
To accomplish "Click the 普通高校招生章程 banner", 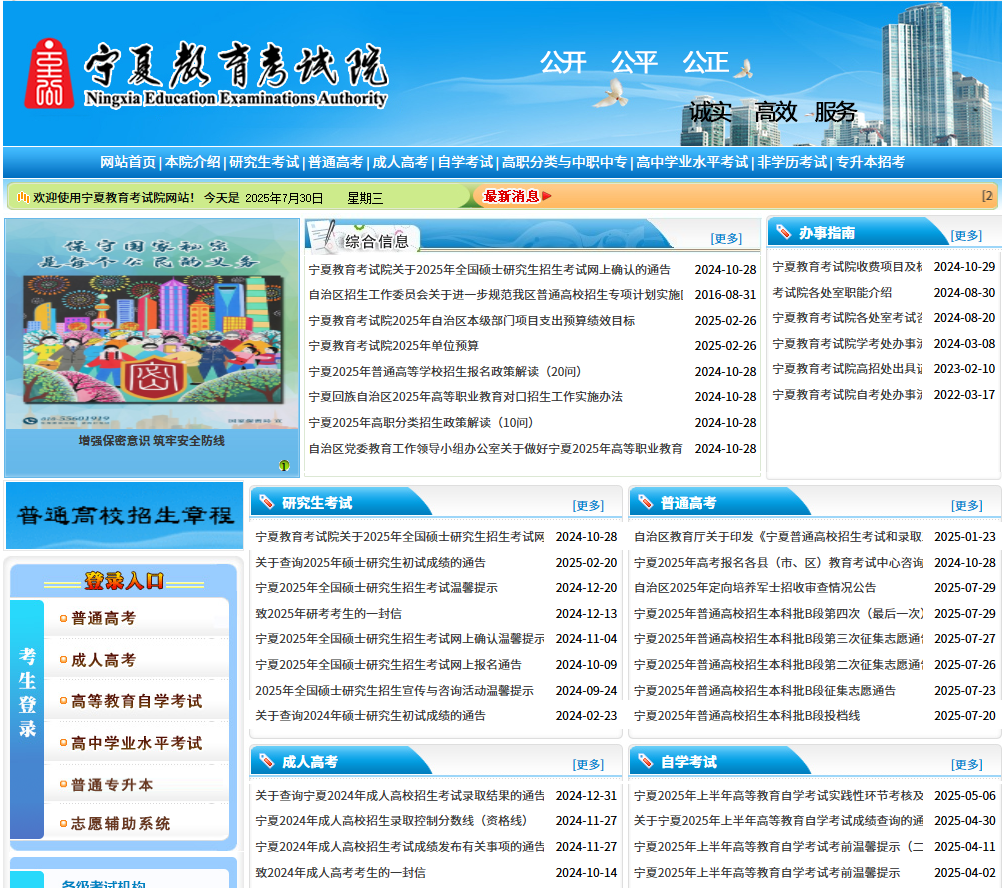I will pos(125,516).
